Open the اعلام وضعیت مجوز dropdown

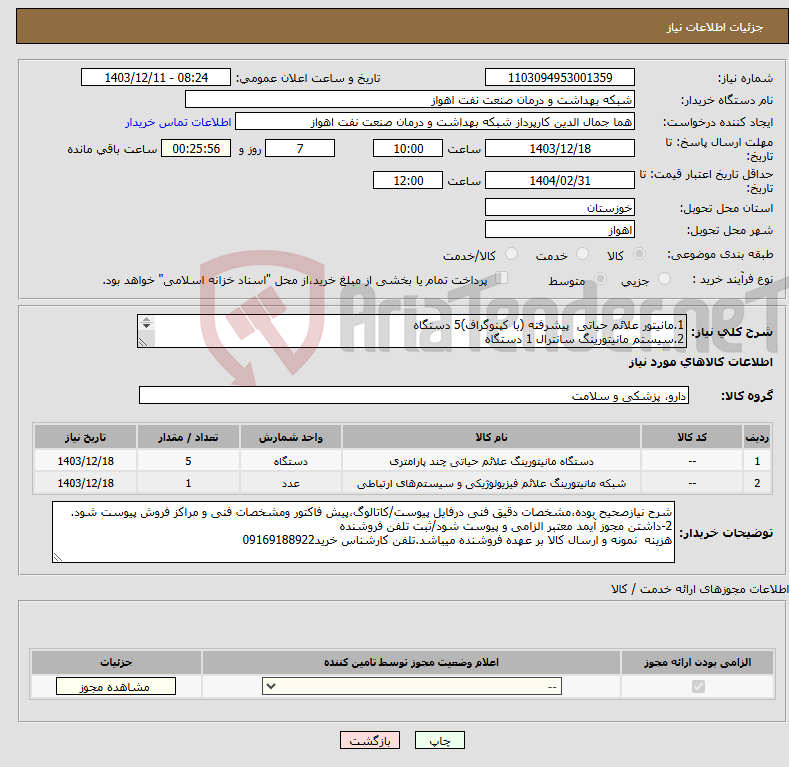[412, 686]
